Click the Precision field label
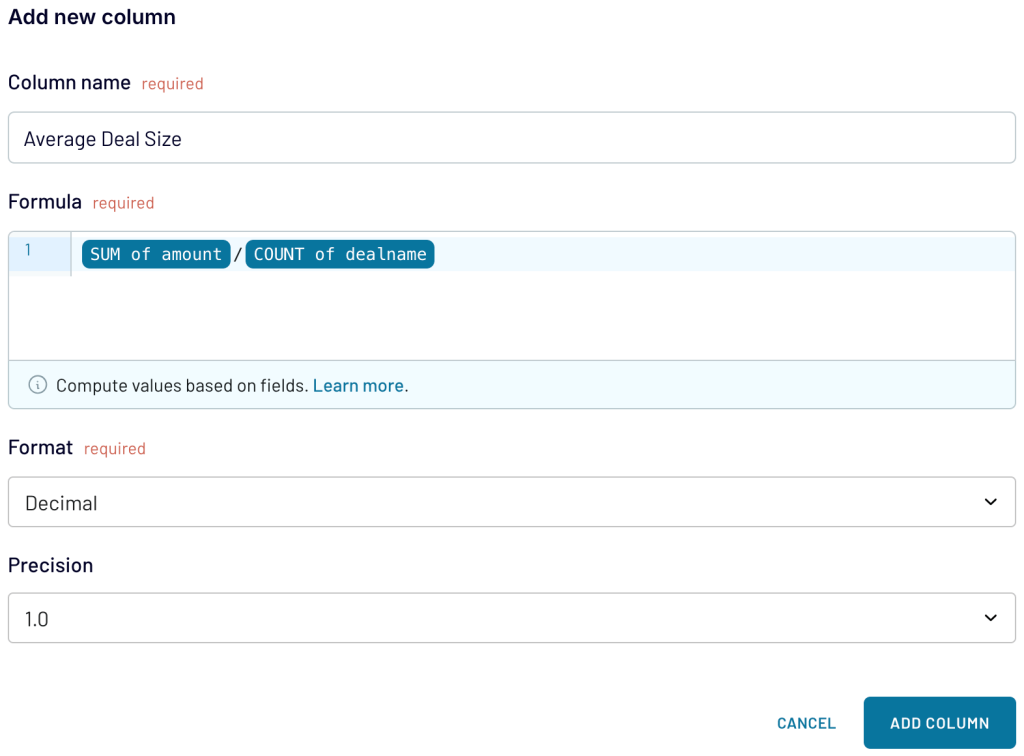 point(51,565)
